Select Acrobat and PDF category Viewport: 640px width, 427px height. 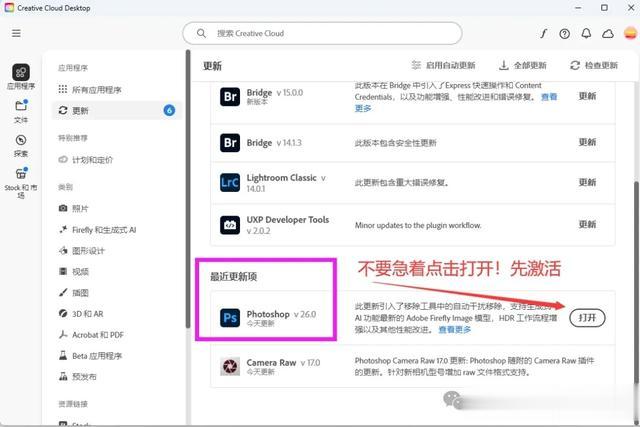coord(91,335)
